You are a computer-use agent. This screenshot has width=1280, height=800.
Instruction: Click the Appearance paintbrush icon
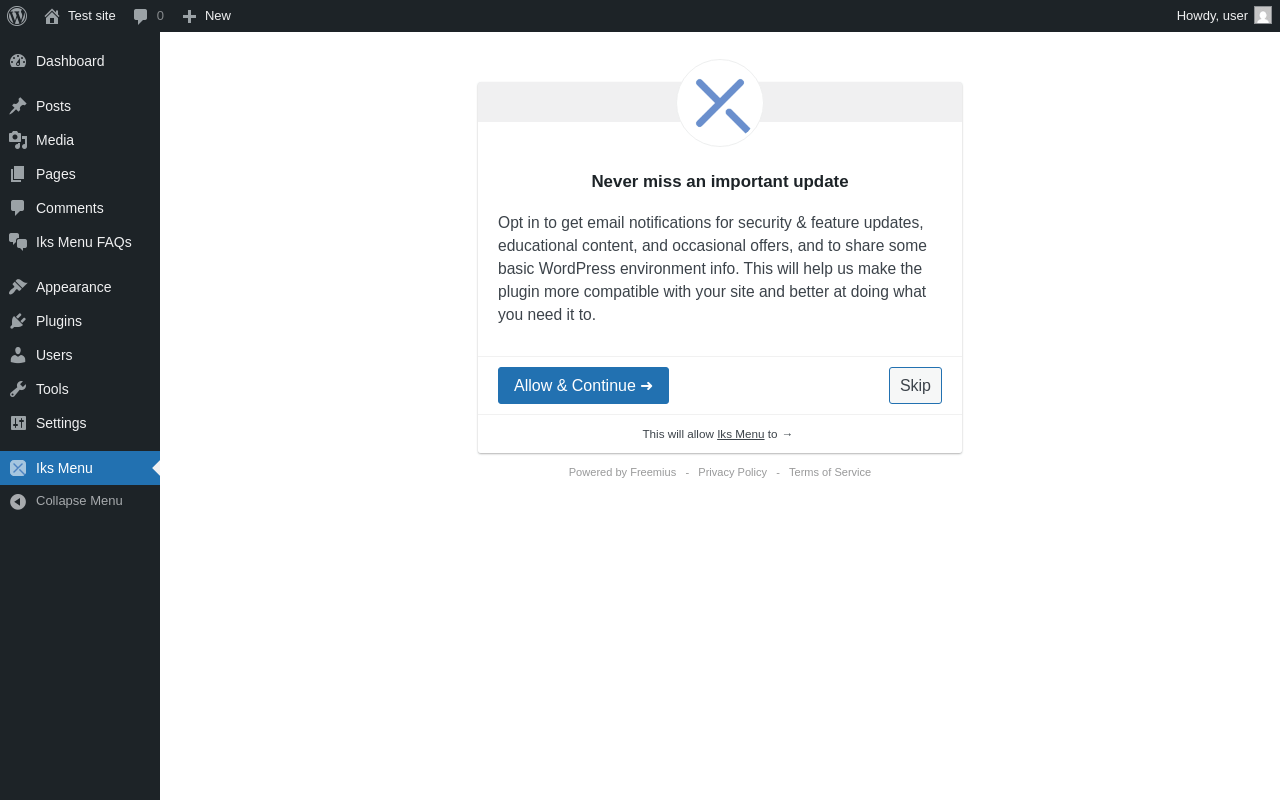pyautogui.click(x=18, y=287)
